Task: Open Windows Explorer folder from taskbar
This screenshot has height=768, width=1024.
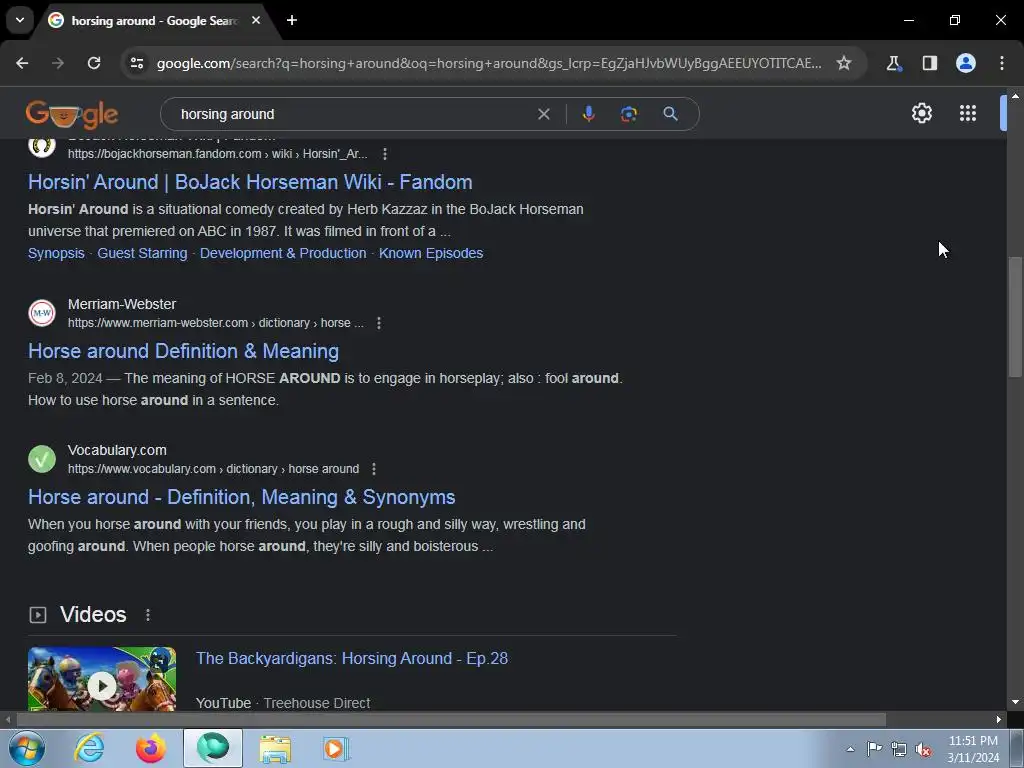Action: (x=275, y=748)
